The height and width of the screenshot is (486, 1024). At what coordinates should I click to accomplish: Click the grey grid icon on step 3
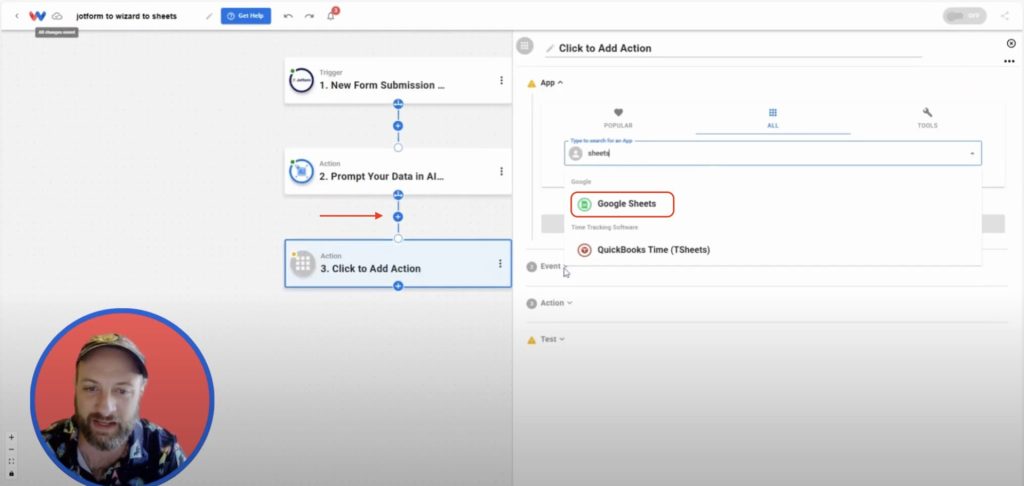tap(302, 263)
